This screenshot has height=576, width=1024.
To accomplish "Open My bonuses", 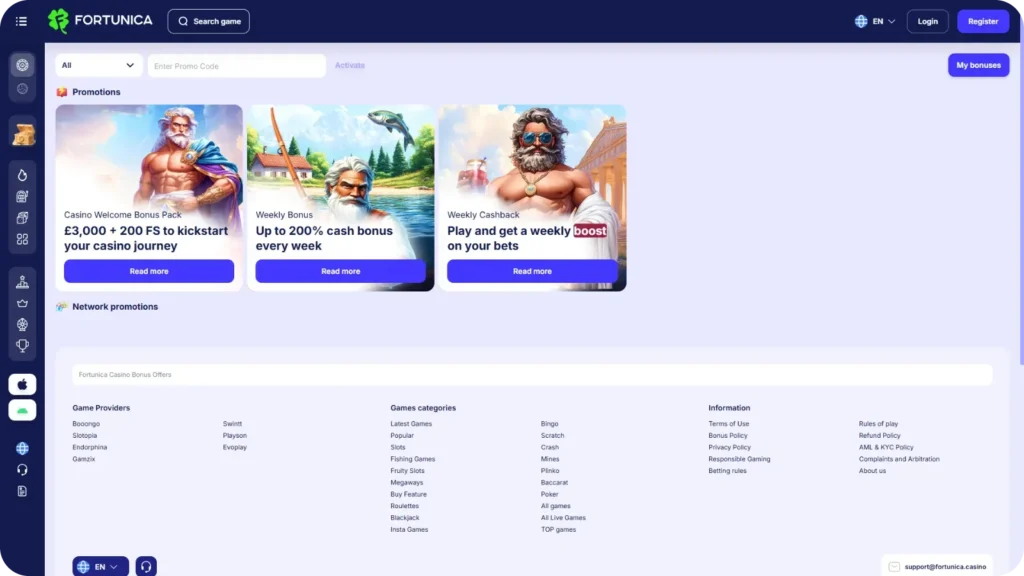I will pyautogui.click(x=978, y=65).
